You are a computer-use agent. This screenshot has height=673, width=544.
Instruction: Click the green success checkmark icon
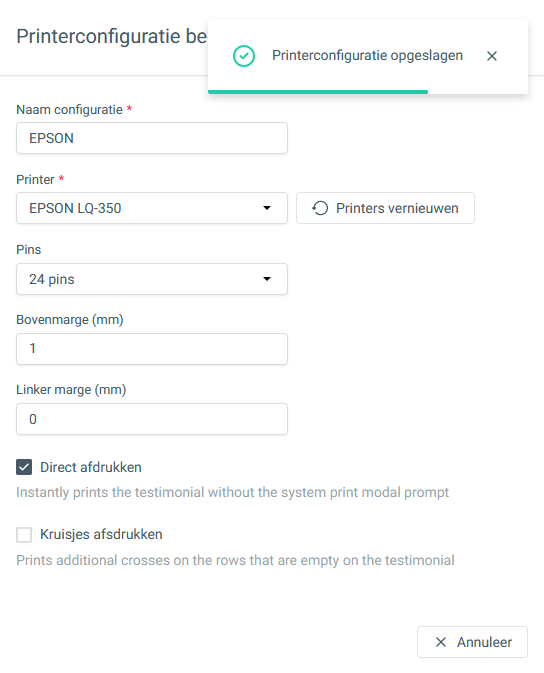point(244,56)
